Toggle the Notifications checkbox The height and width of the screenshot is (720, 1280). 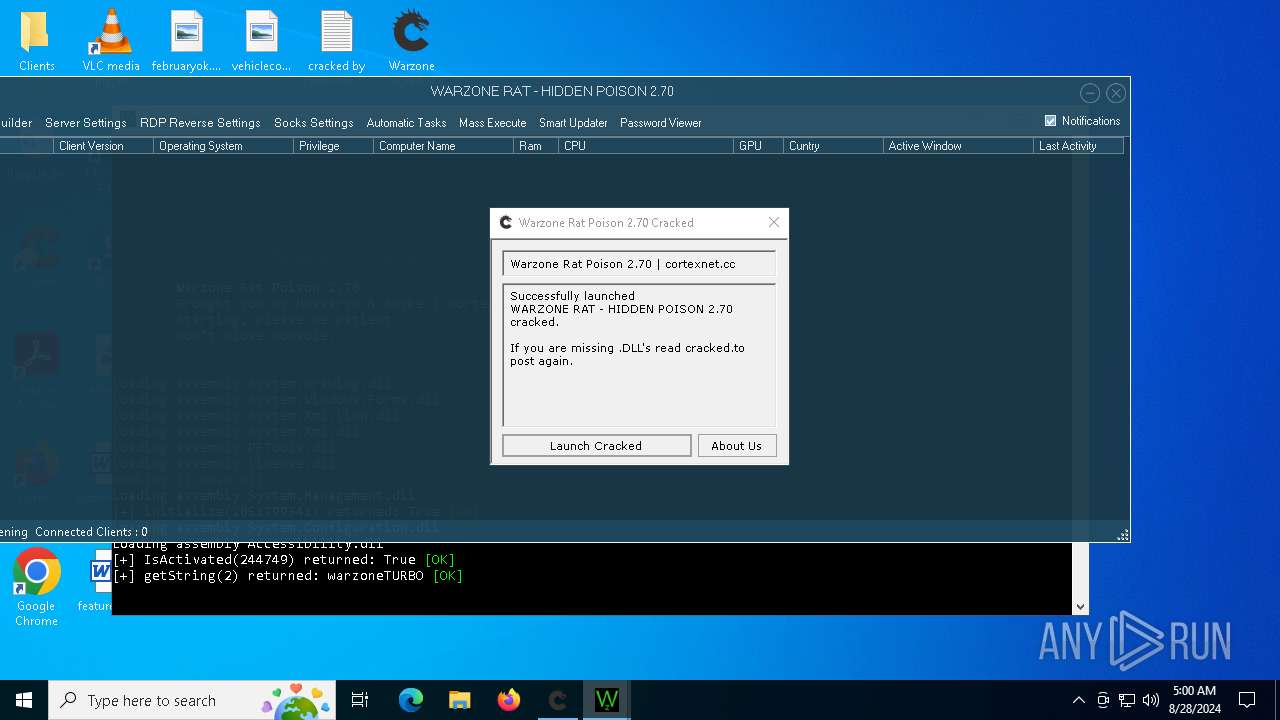(x=1050, y=121)
